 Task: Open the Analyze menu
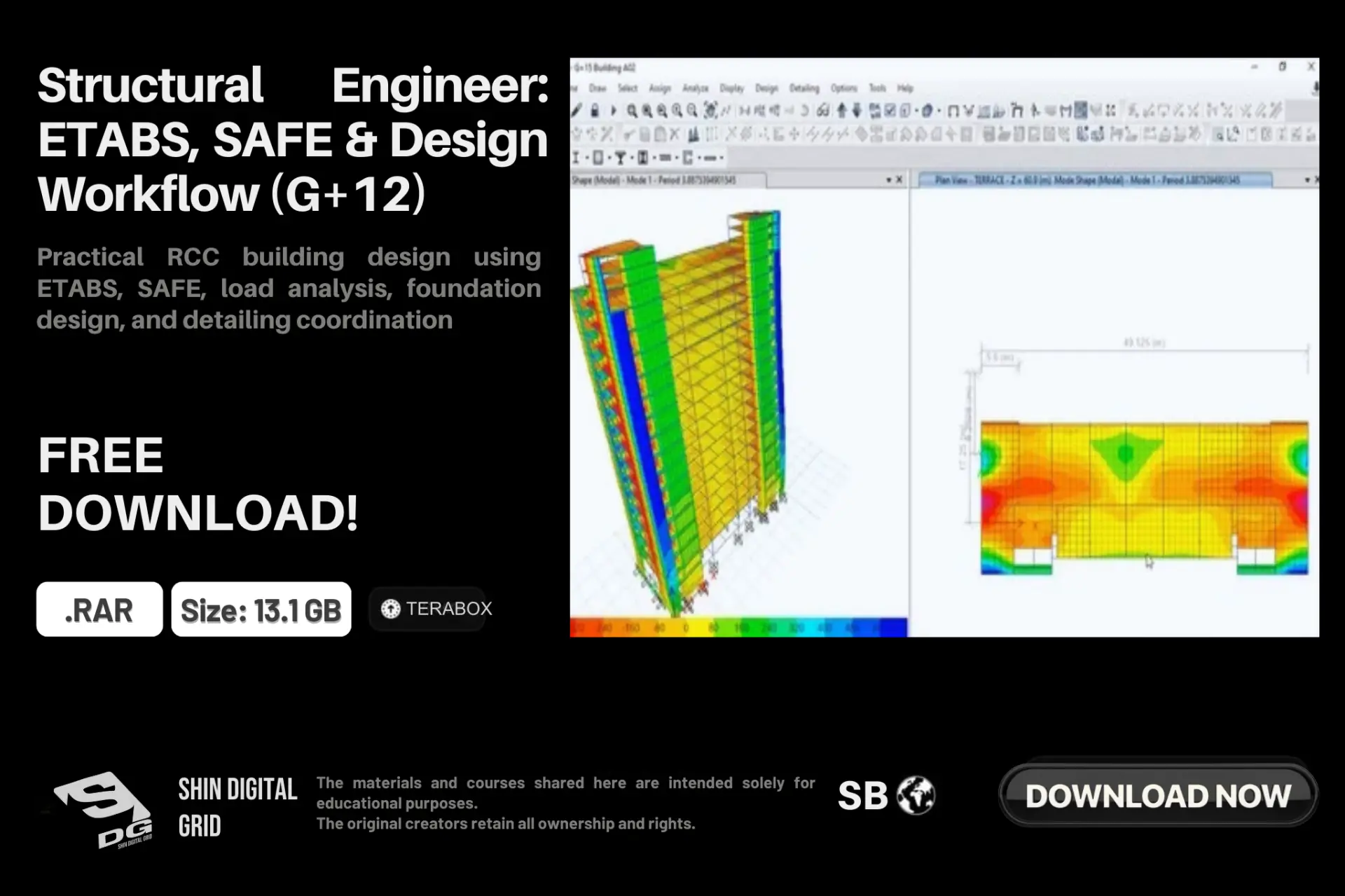(696, 88)
